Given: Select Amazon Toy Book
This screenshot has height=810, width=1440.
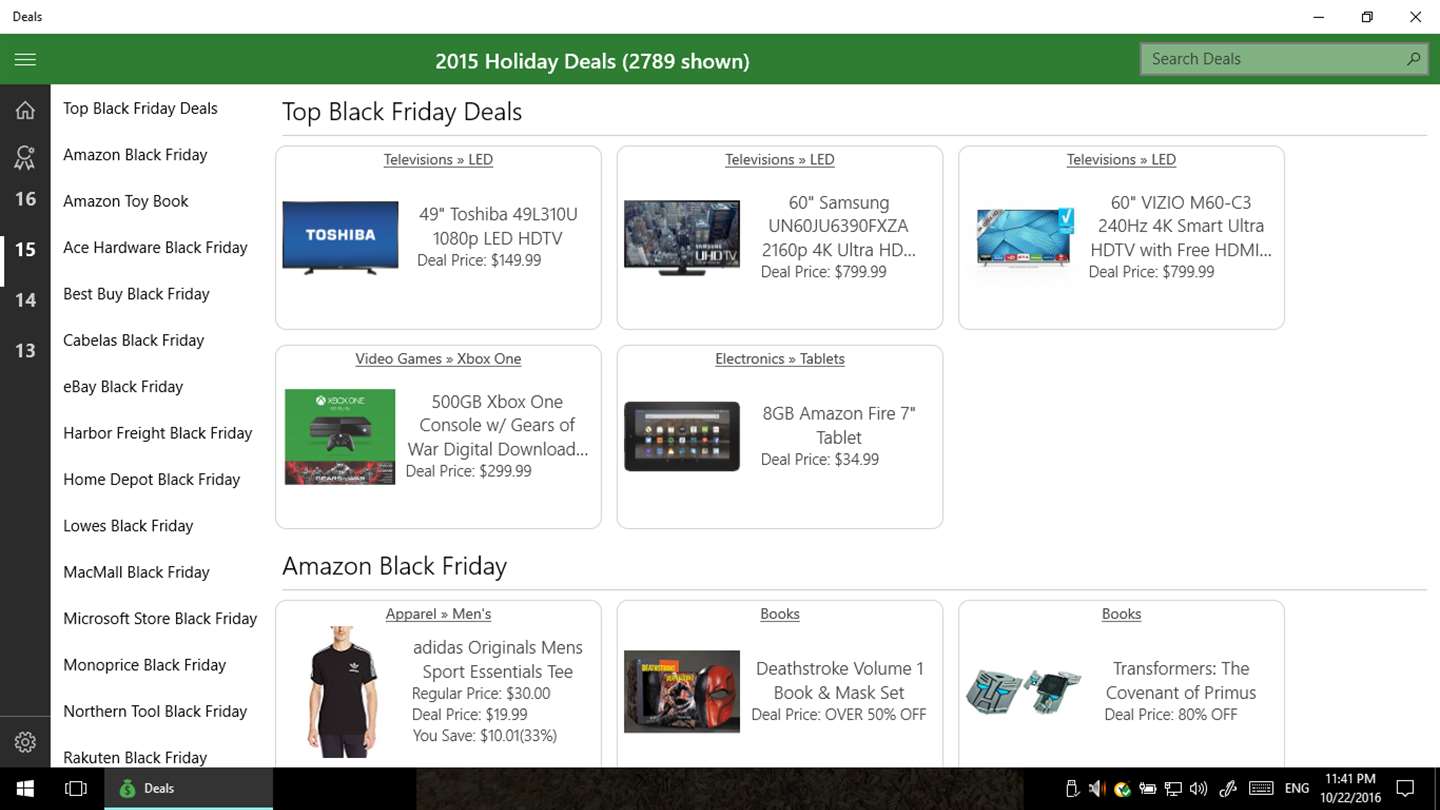Looking at the screenshot, I should point(126,201).
